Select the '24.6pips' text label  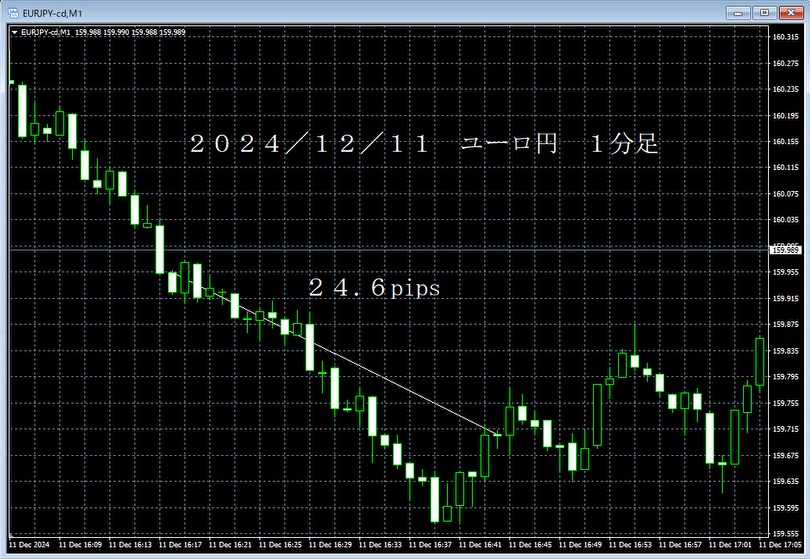[x=374, y=288]
